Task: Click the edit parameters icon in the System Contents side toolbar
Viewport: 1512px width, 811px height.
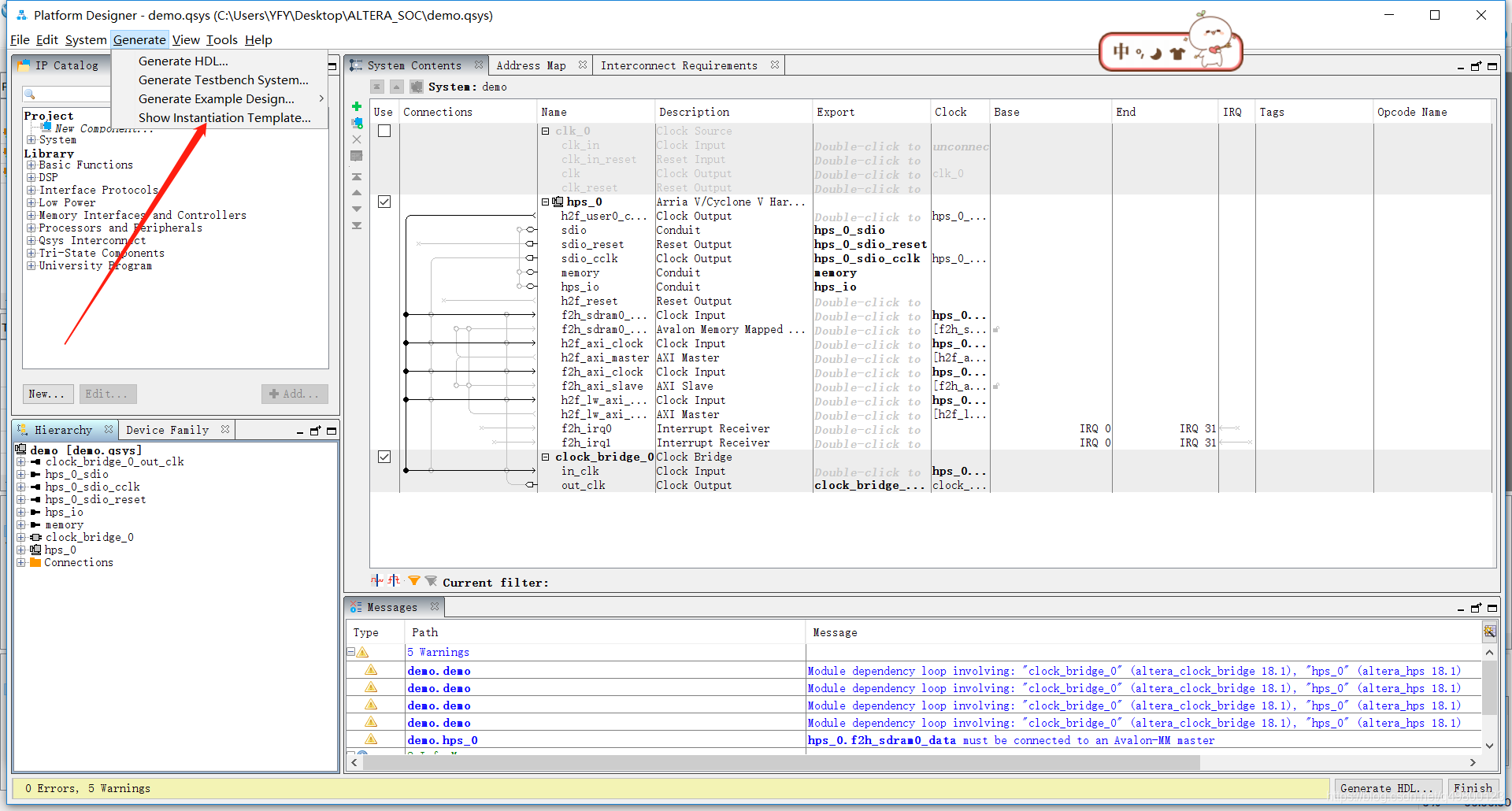Action: click(357, 156)
